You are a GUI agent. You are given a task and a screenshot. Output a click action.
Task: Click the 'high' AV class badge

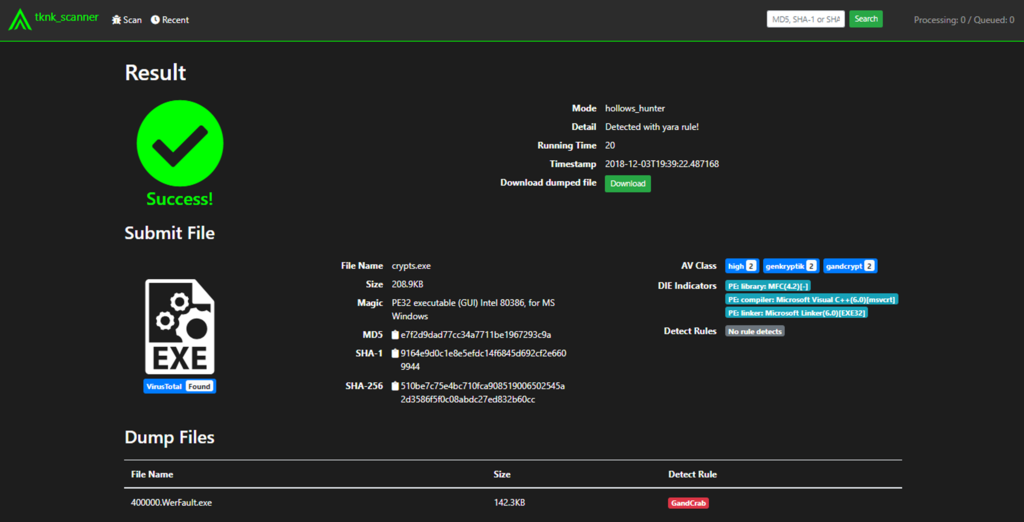(741, 266)
